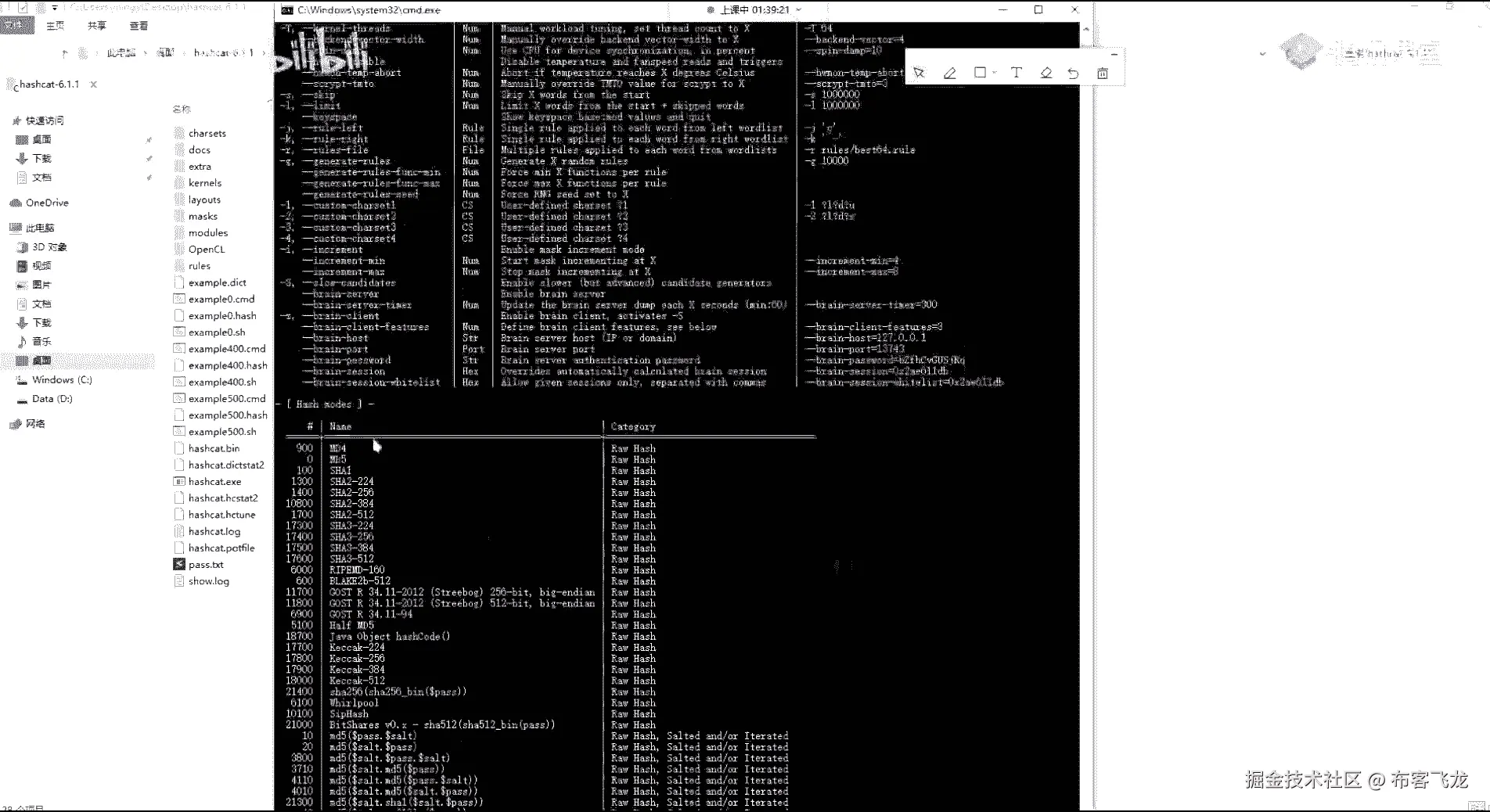The image size is (1490, 812).
Task: Open 图片 folder in sidebar
Action: point(42,285)
